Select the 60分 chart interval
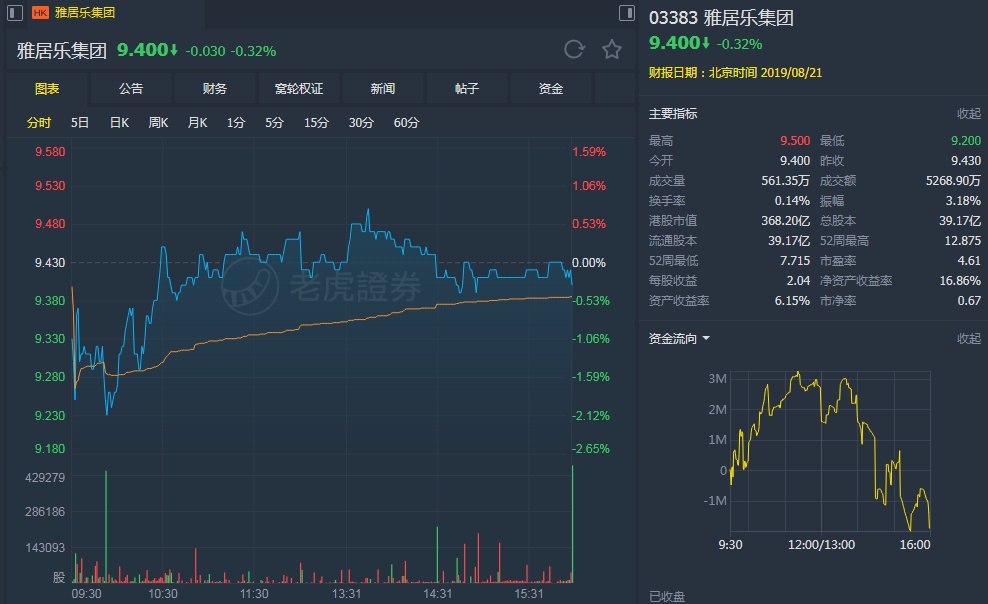 (406, 123)
